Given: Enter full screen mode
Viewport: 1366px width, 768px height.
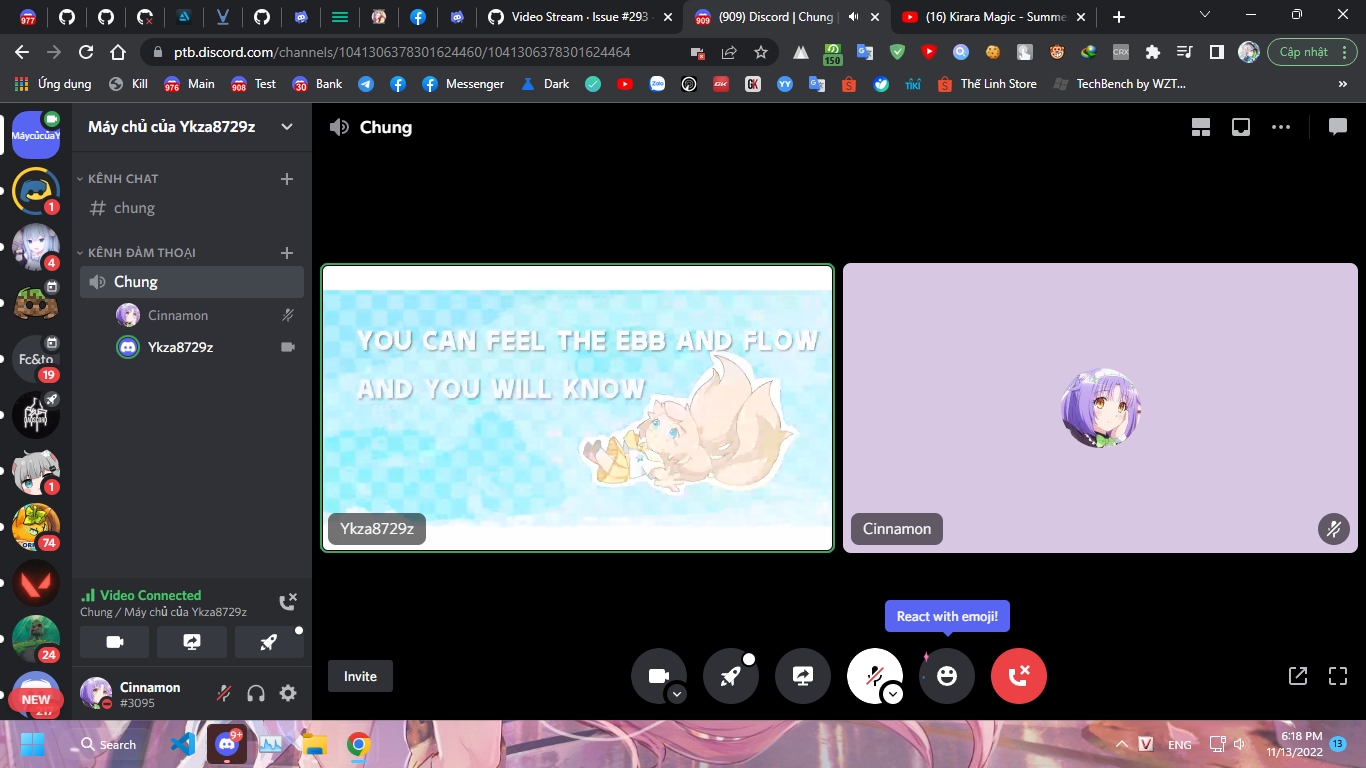Looking at the screenshot, I should [1338, 676].
